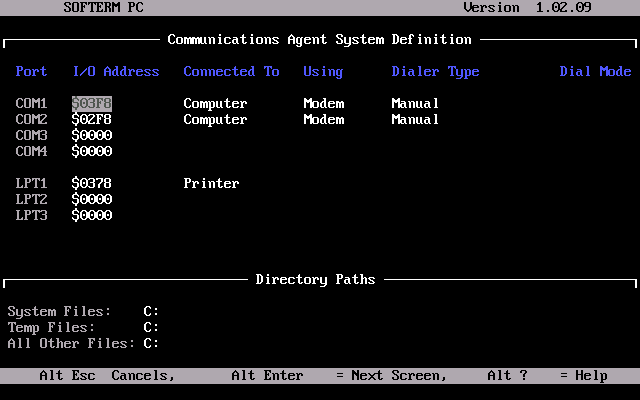The width and height of the screenshot is (640, 400).
Task: Select the COM1 I/O address $03F8 field
Action: 92,103
